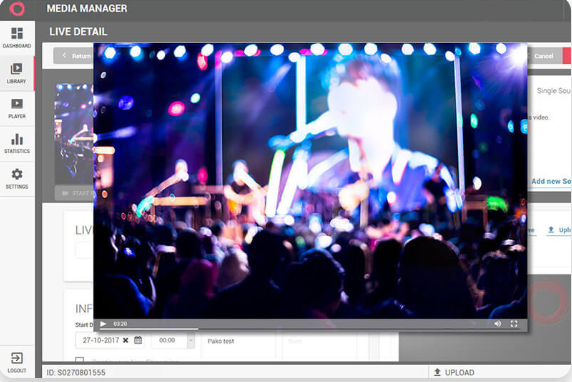Screen dimensions: 572x382
Task: Click the ID: S0270801555 text
Action: click(76, 373)
